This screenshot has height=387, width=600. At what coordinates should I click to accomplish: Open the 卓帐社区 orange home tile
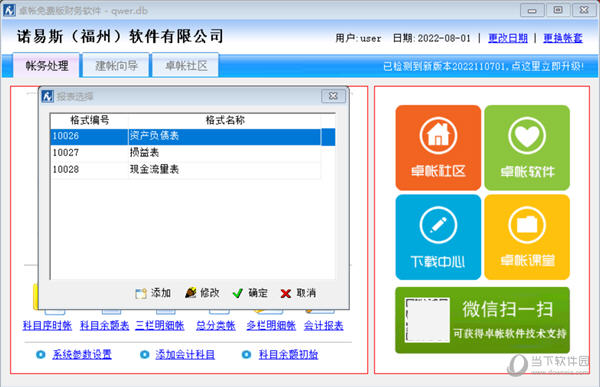[438, 148]
